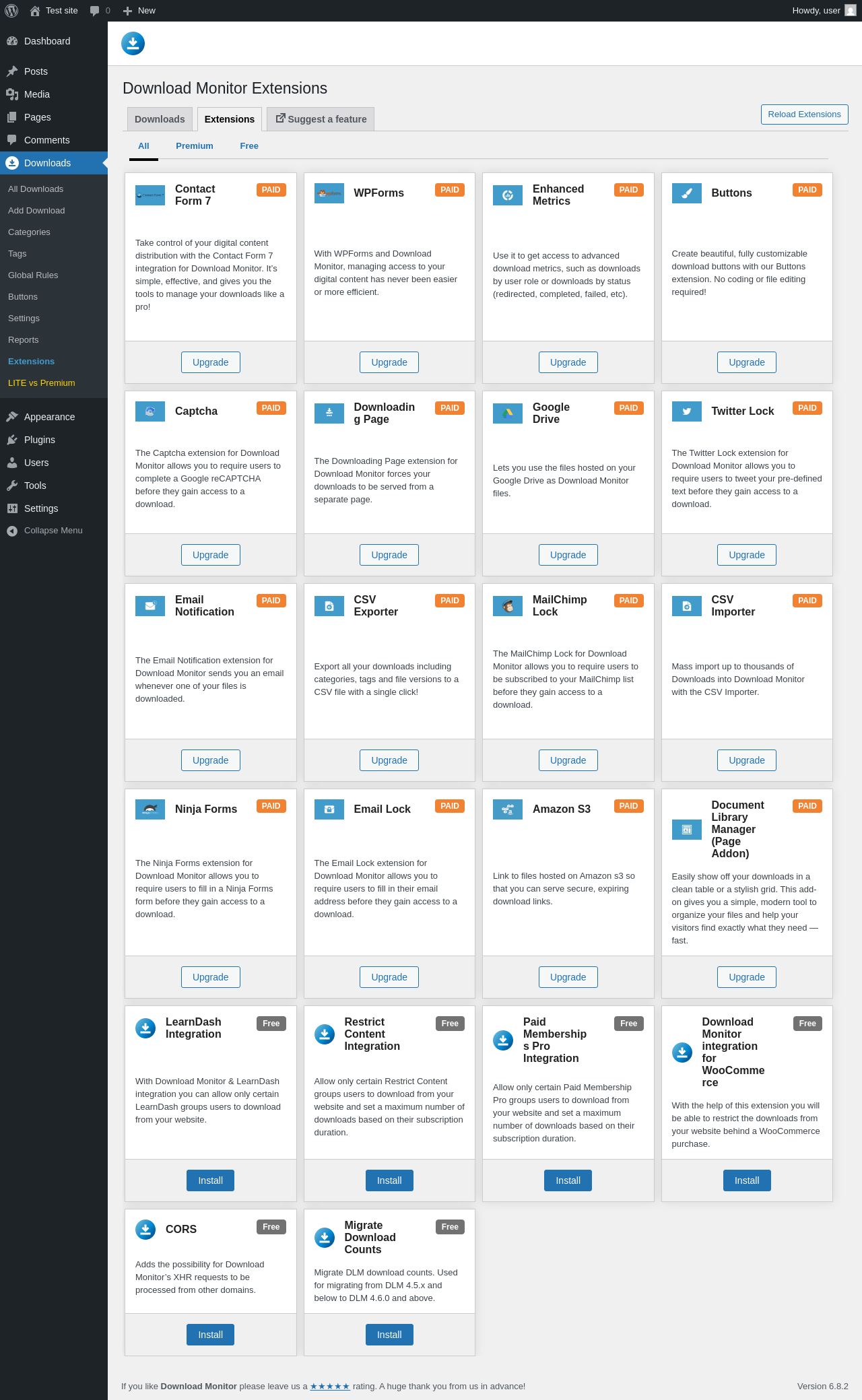This screenshot has width=862, height=1400.
Task: Open Appearance in the sidebar
Action: (x=54, y=417)
